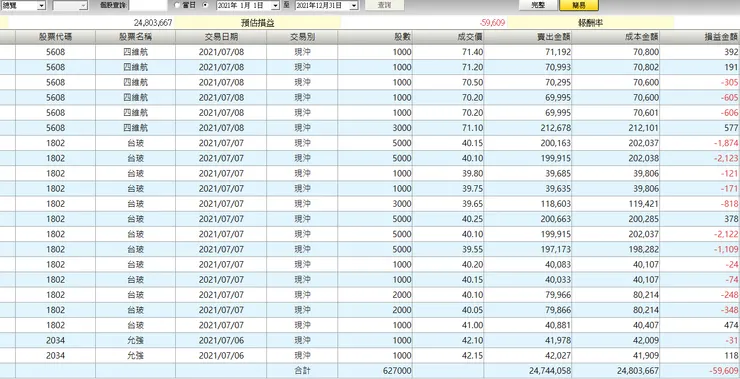Open the greyed-out dropdown beside 總覽
This screenshot has height=379, width=740.
click(70, 5)
